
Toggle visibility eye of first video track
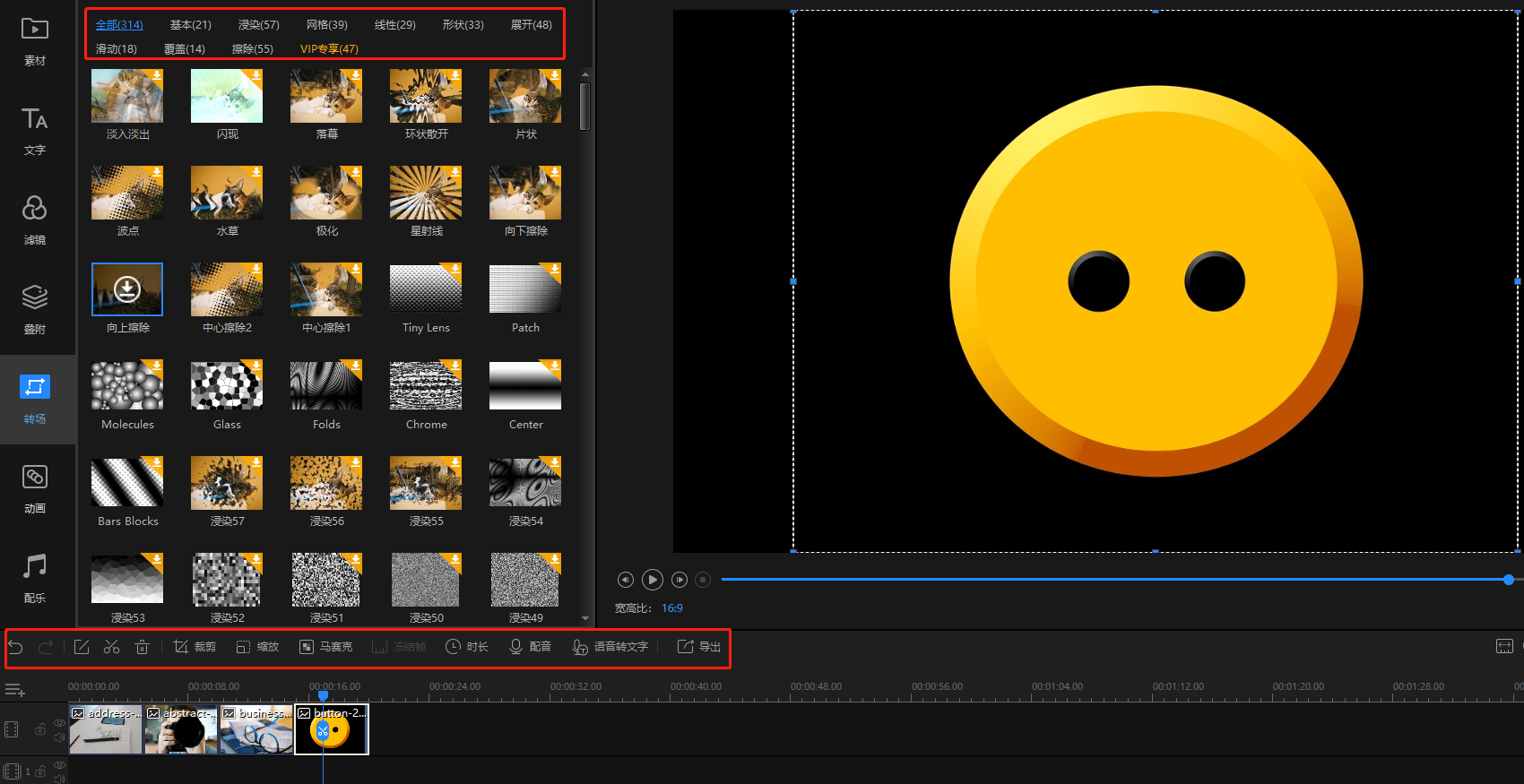click(x=59, y=723)
